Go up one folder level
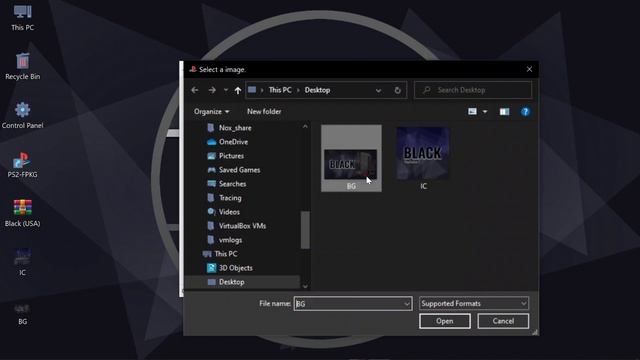 coord(238,90)
